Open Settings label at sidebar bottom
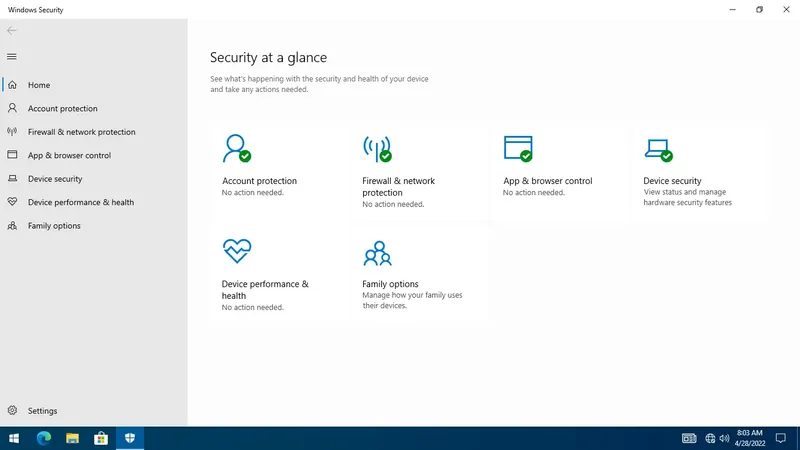This screenshot has width=800, height=450. tap(42, 411)
